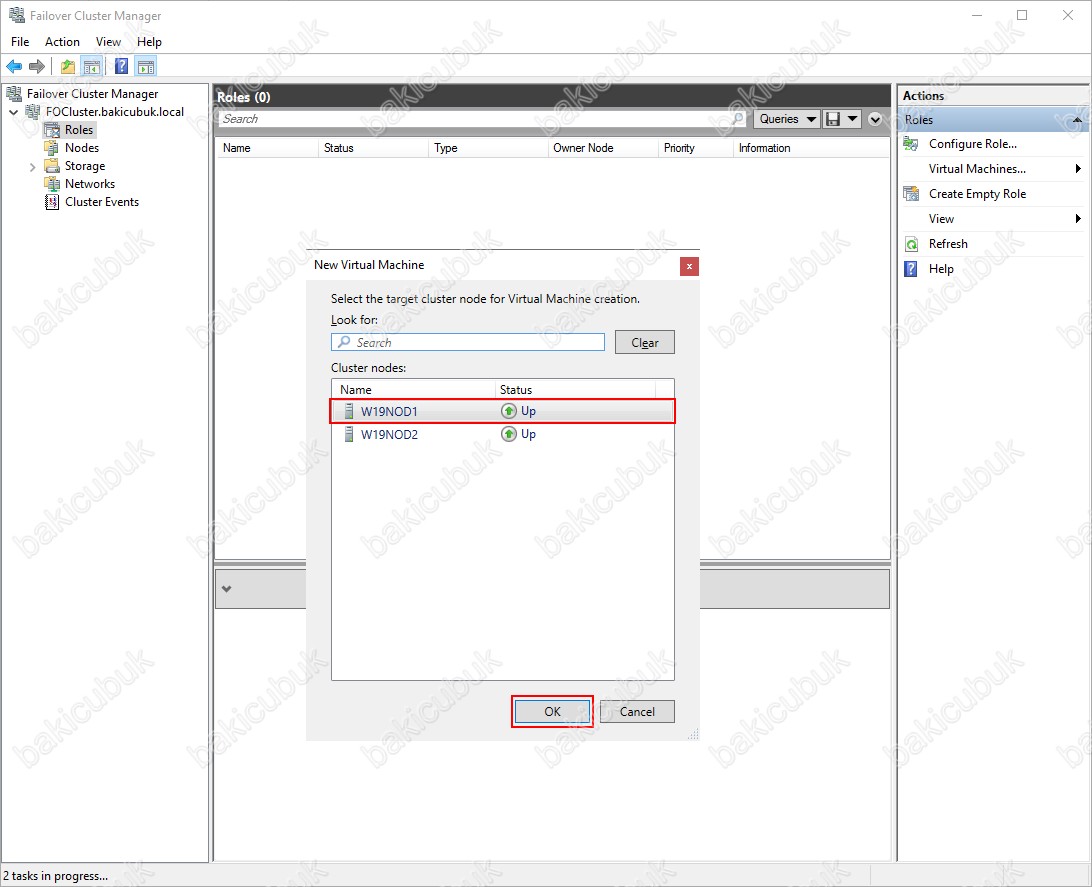Image resolution: width=1092 pixels, height=887 pixels.
Task: Click OK in the New Virtual Machine dialog
Action: pos(552,712)
